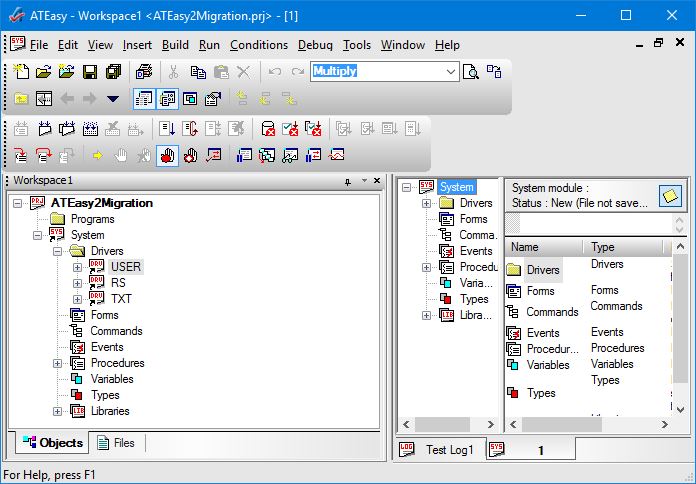Pin the Workspace1 panel
This screenshot has width=696, height=484.
click(x=348, y=181)
